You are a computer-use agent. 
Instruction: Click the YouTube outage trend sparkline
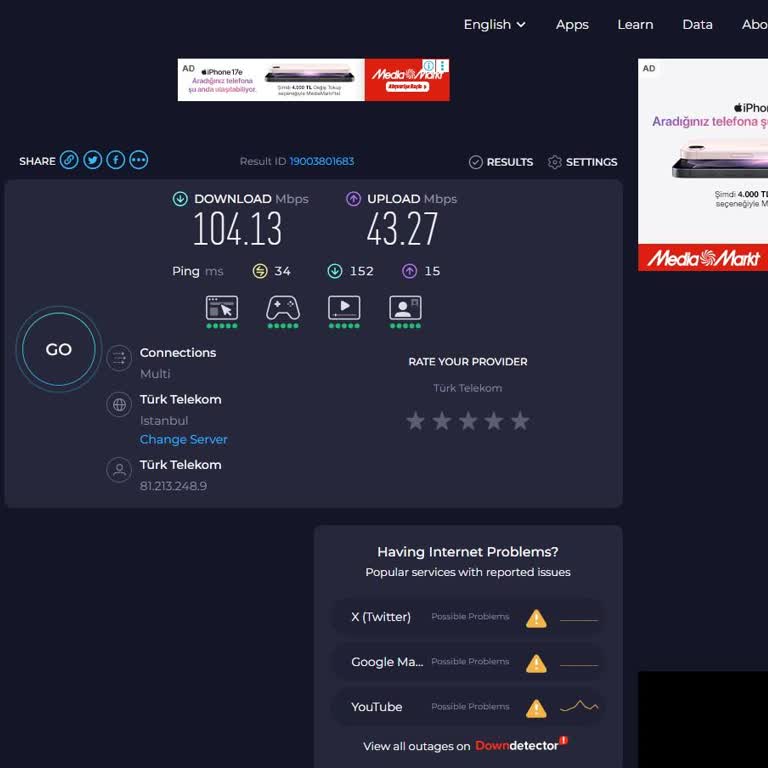pos(579,706)
